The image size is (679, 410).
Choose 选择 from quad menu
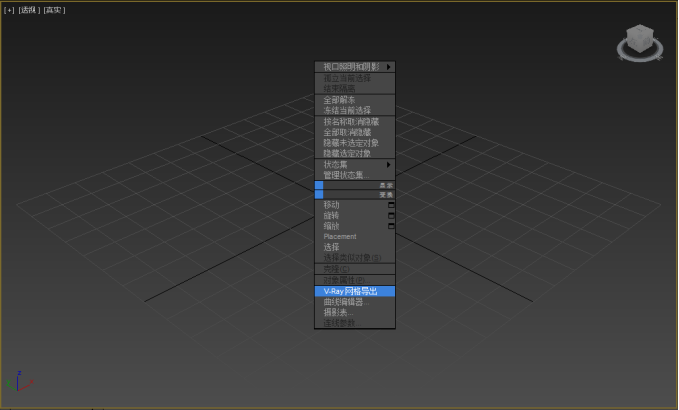coord(355,247)
